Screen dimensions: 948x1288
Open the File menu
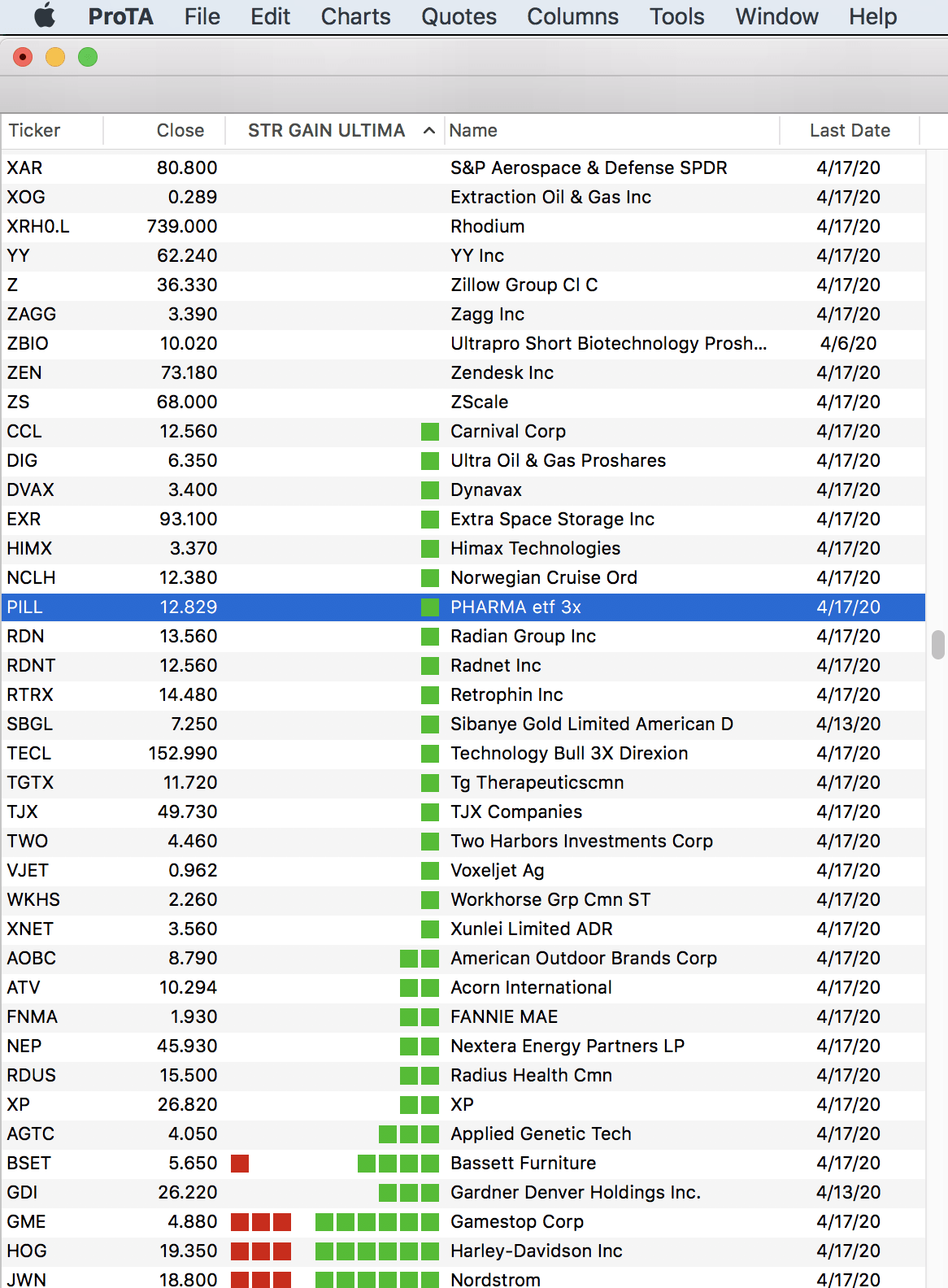202,16
